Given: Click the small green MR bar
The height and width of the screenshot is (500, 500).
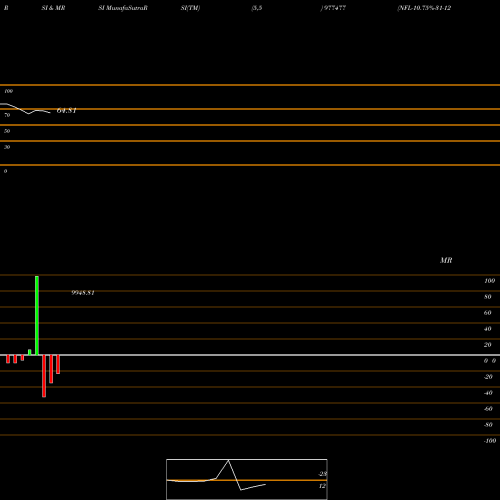Looking at the screenshot, I should pos(30,352).
